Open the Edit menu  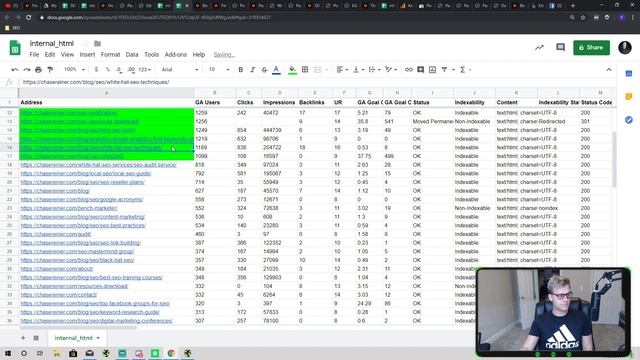tap(50, 55)
